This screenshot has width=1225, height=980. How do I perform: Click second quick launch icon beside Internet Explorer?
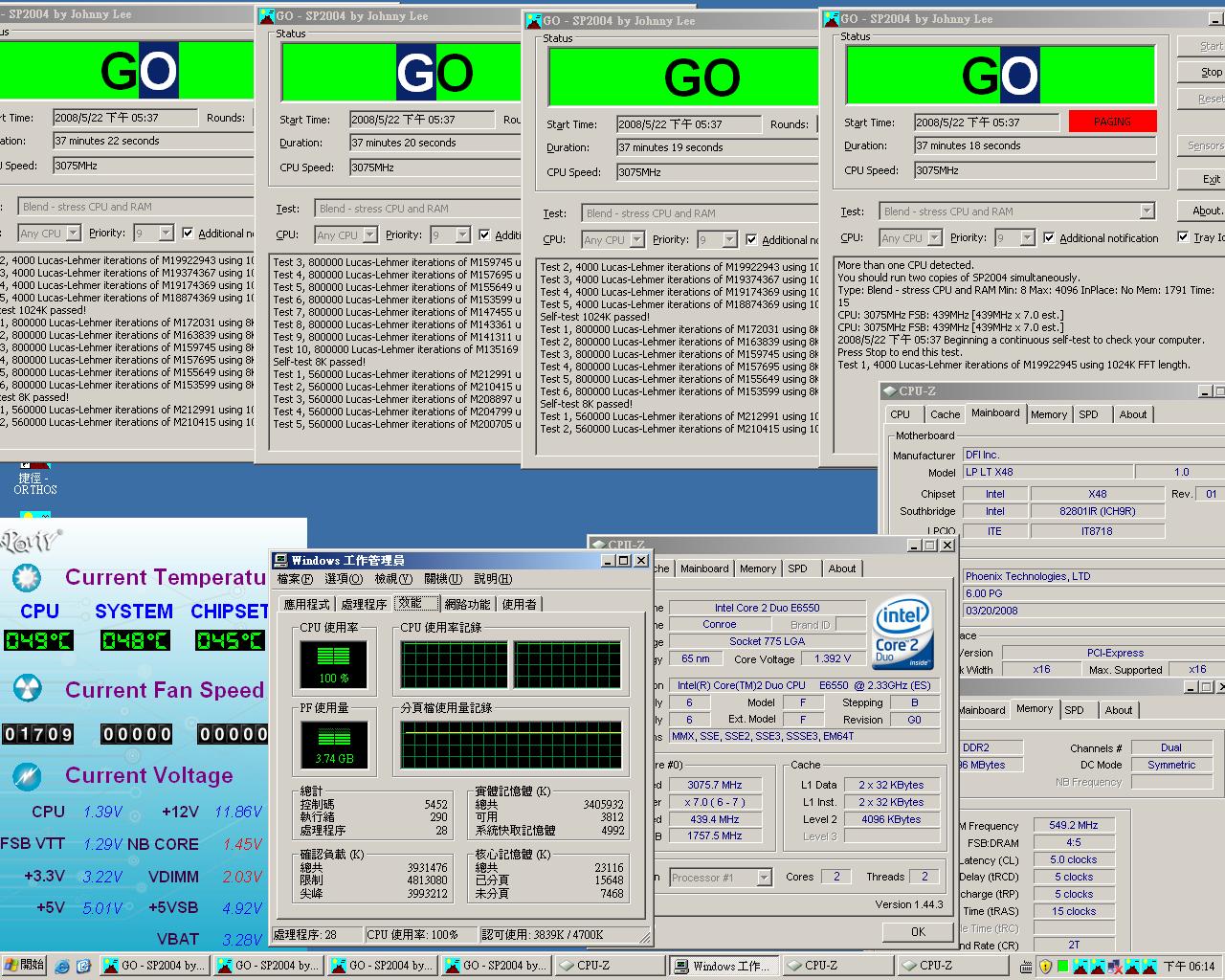pyautogui.click(x=83, y=967)
